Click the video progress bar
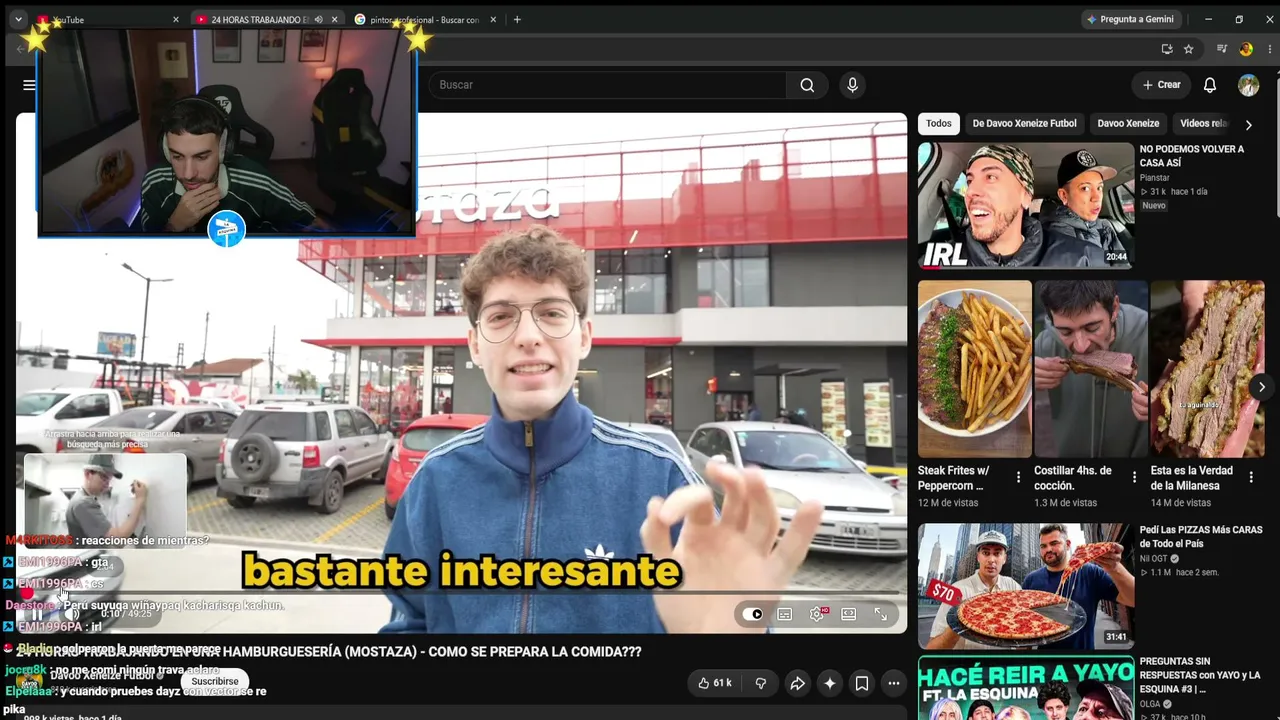Image resolution: width=1280 pixels, height=720 pixels. (x=461, y=594)
